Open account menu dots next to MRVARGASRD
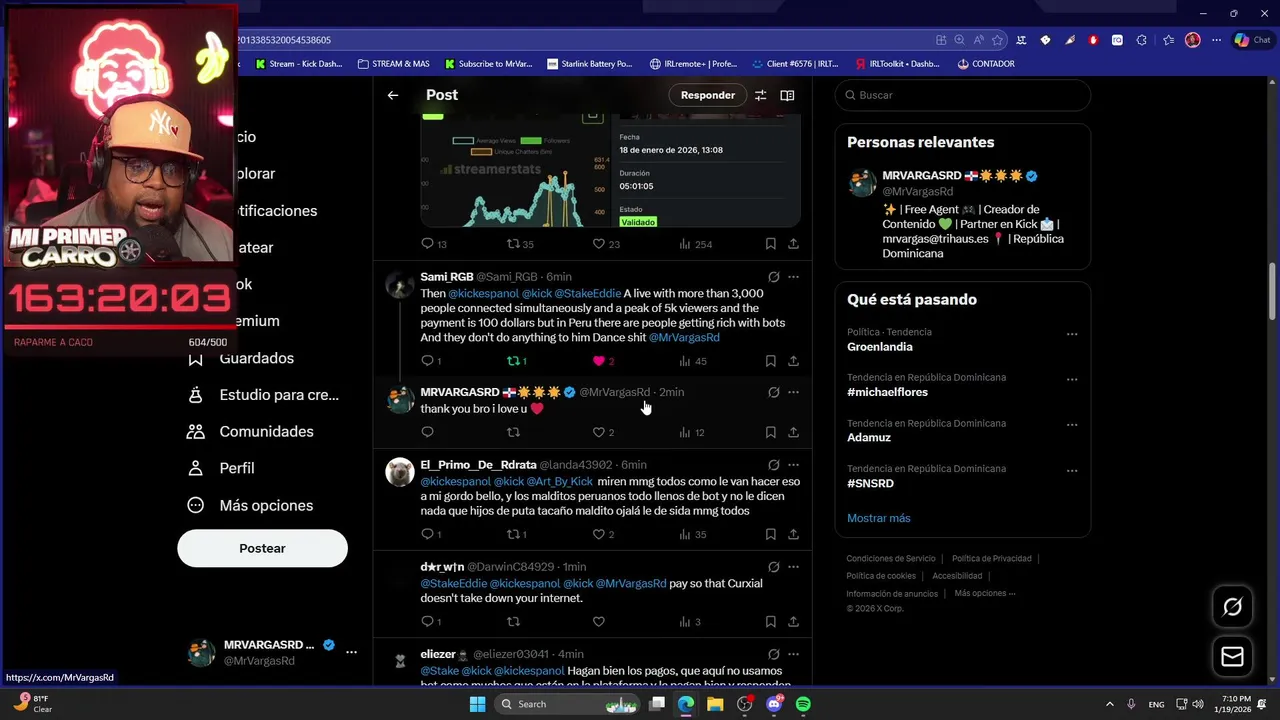This screenshot has height=720, width=1280. (x=351, y=652)
